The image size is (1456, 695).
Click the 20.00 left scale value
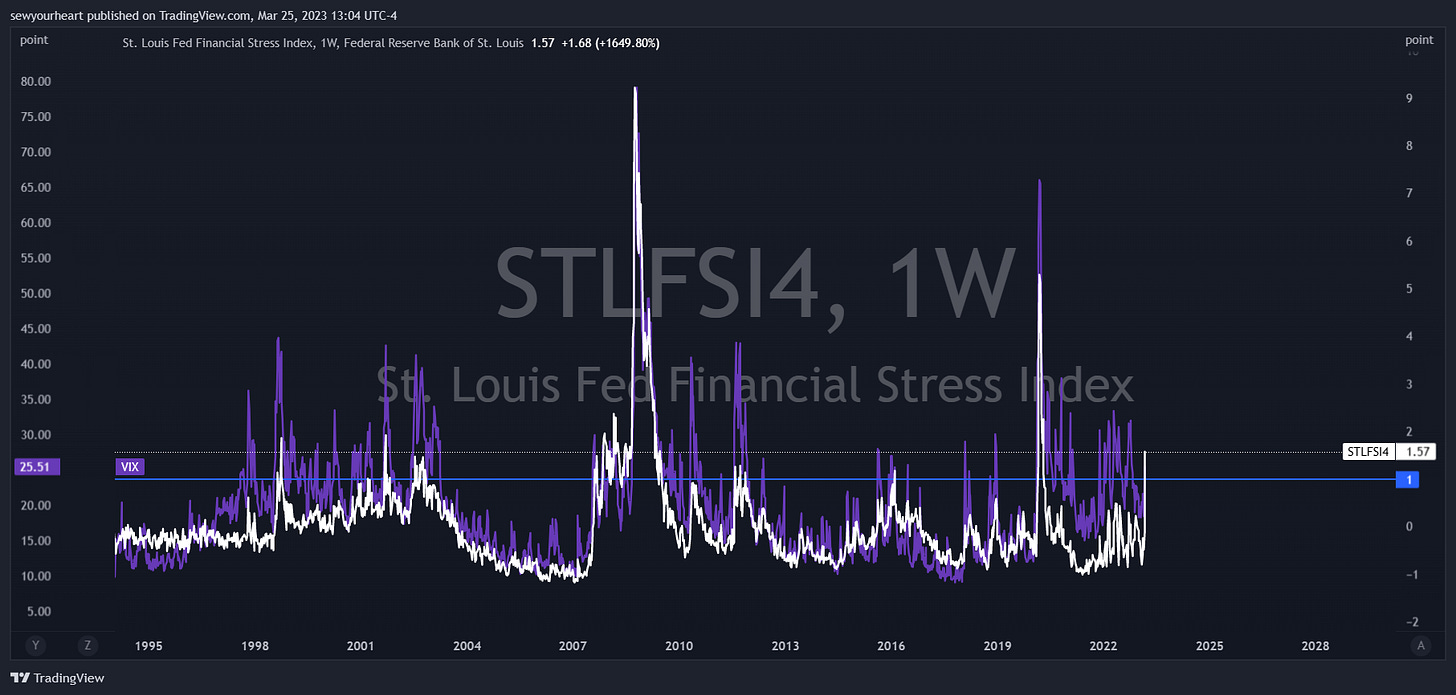[35, 505]
